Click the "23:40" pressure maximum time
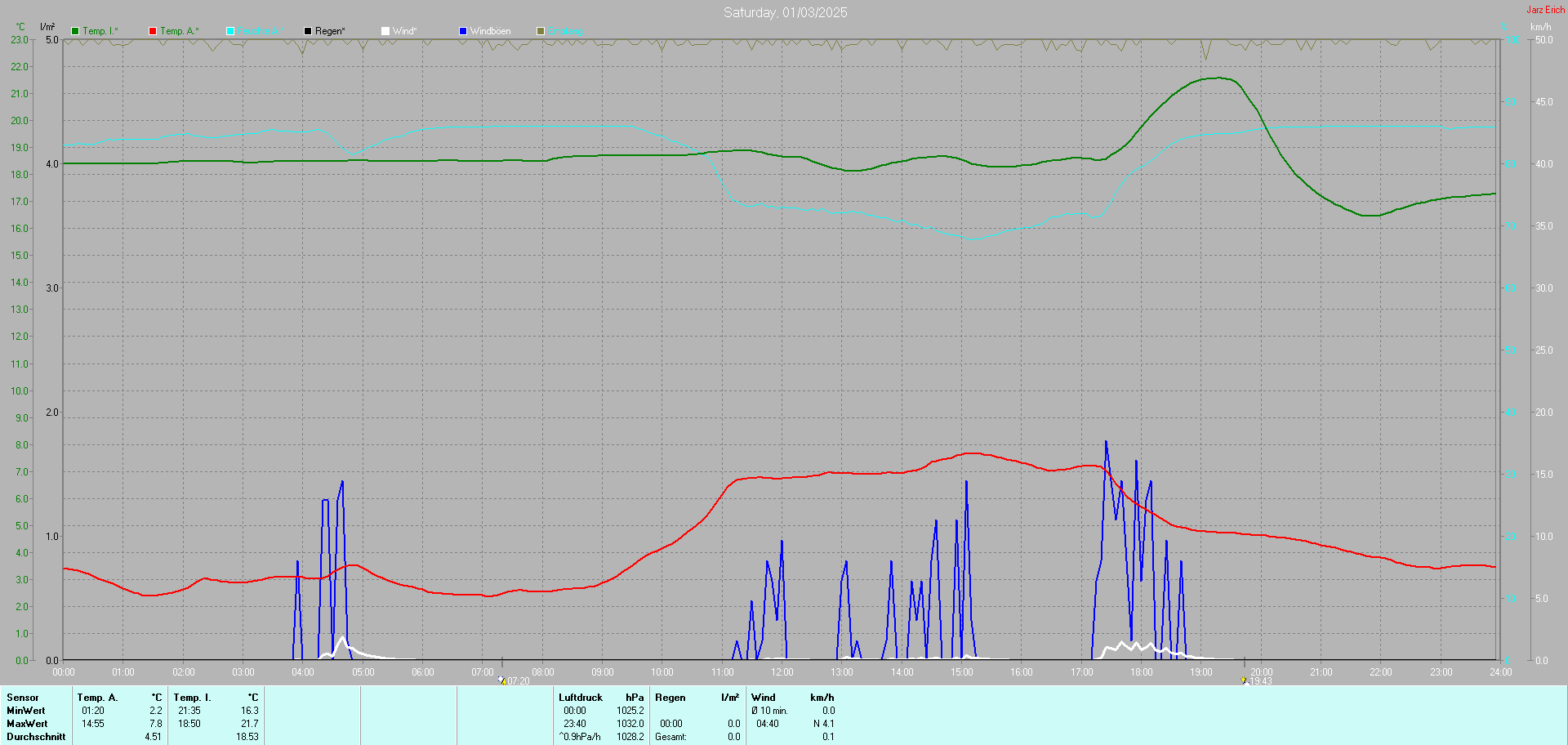Viewport: 1568px width, 745px height. [575, 724]
